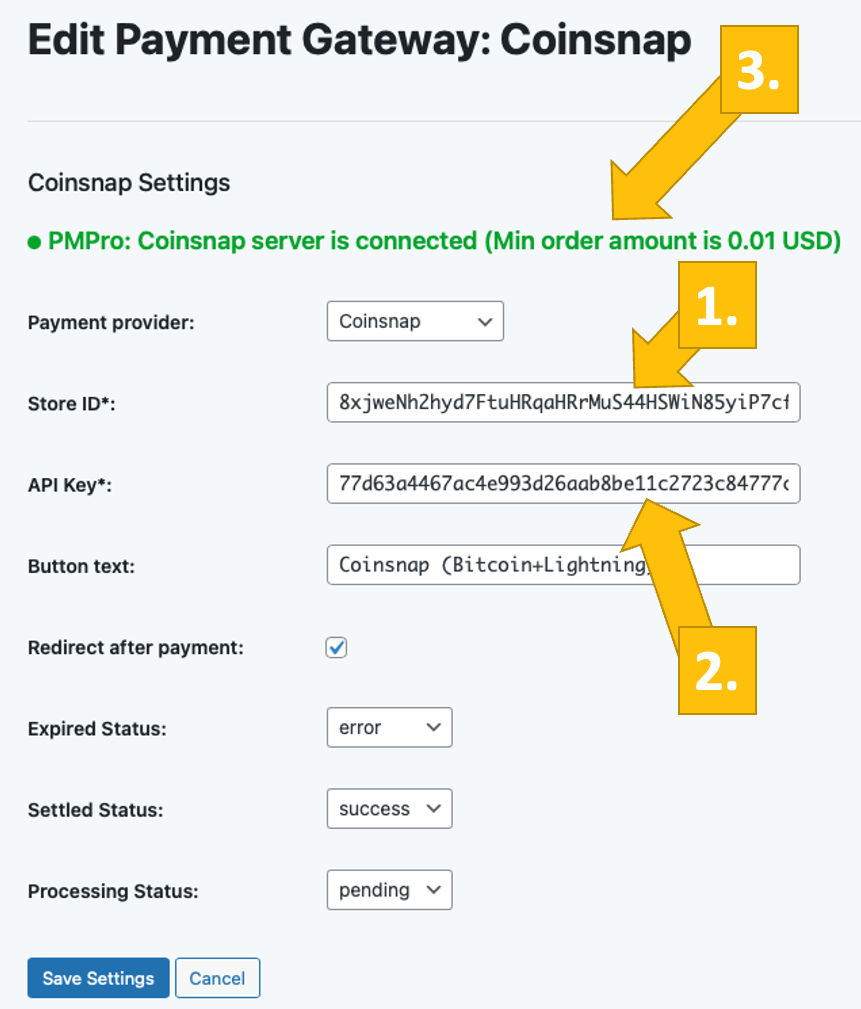
Task: Click the green connection status dot
Action: [34, 242]
